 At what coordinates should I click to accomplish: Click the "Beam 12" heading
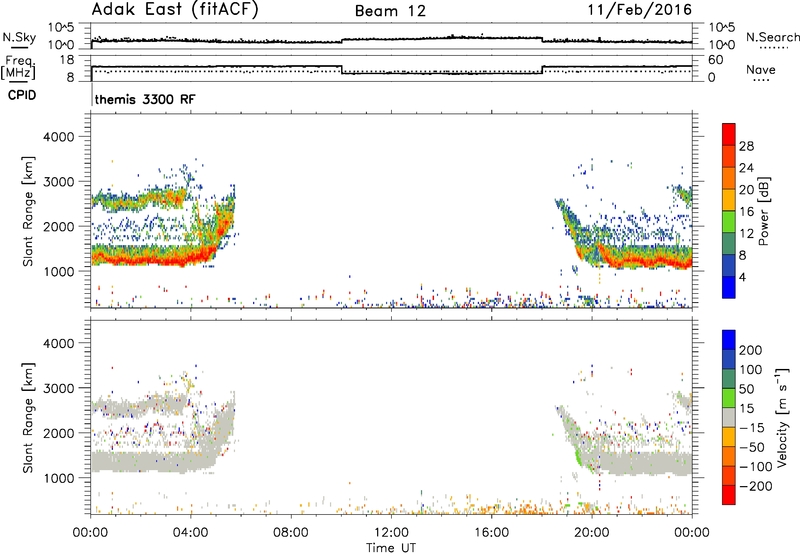(x=390, y=11)
